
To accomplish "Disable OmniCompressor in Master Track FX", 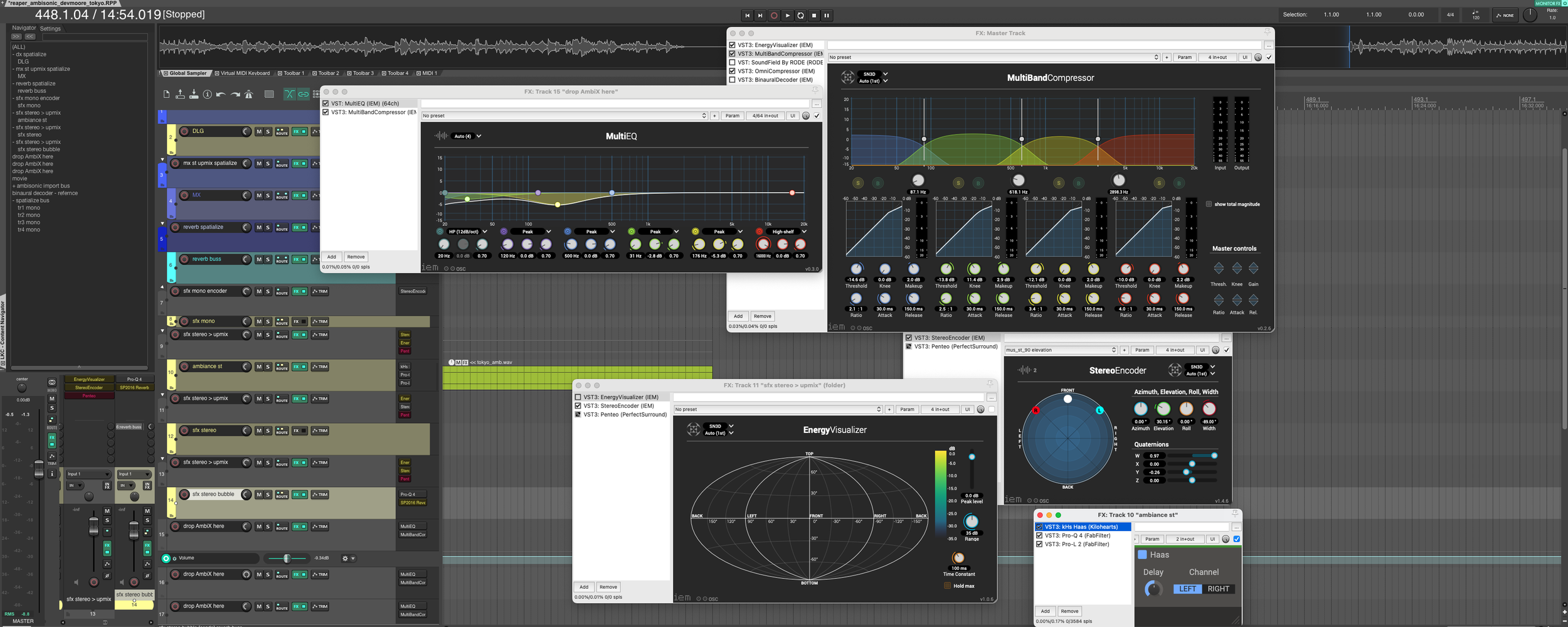I will pos(732,71).
